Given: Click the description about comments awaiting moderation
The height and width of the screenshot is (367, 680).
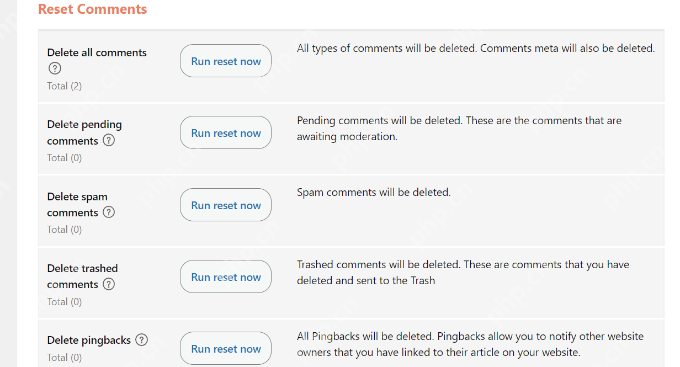Looking at the screenshot, I should pos(459,128).
